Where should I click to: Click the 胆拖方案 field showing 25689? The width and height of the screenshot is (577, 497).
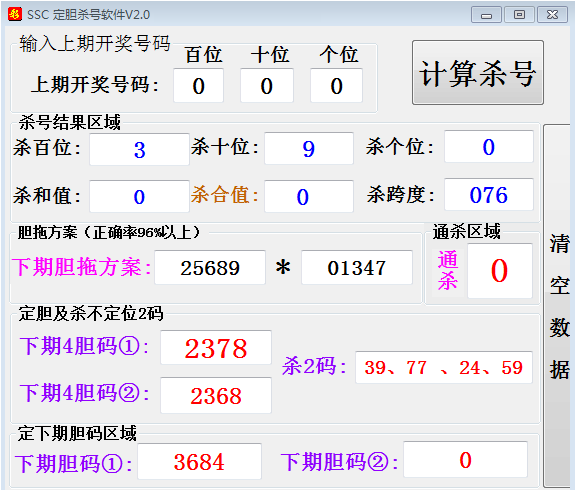tap(210, 267)
